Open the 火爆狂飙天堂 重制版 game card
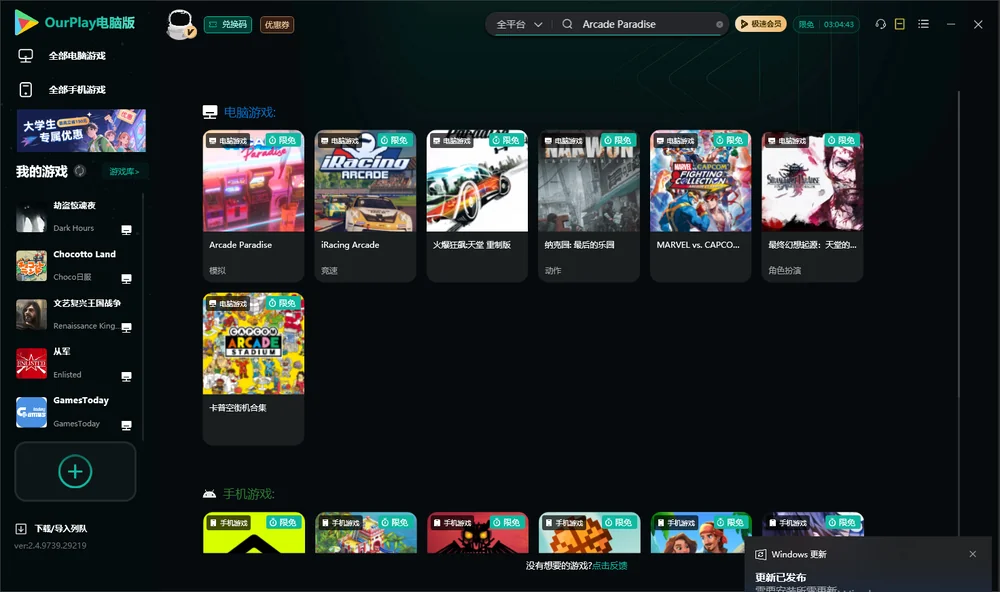 [477, 205]
